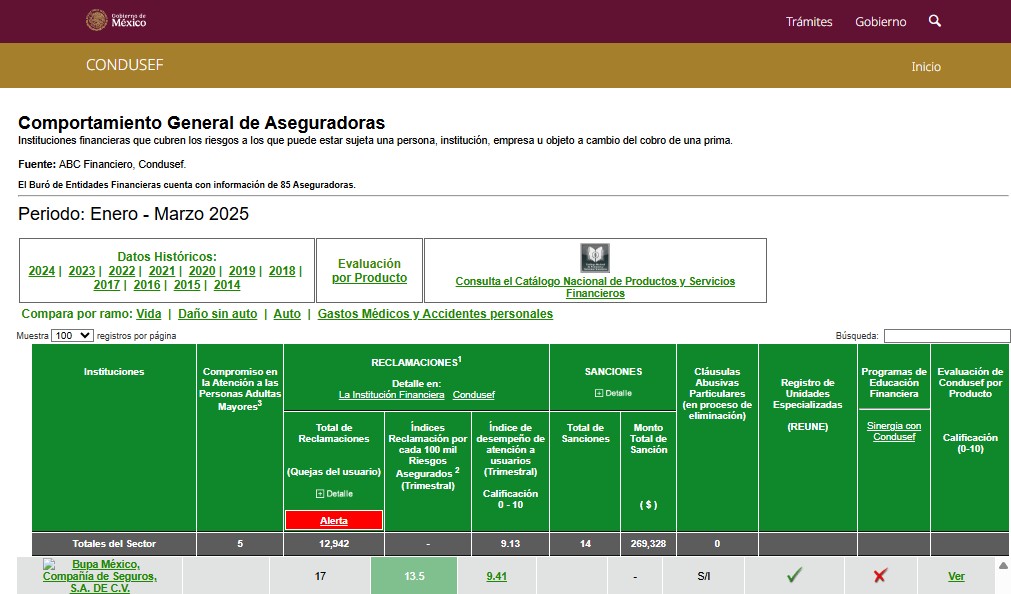Open Sinergia con Condusef link
1011x594 pixels.
point(894,431)
